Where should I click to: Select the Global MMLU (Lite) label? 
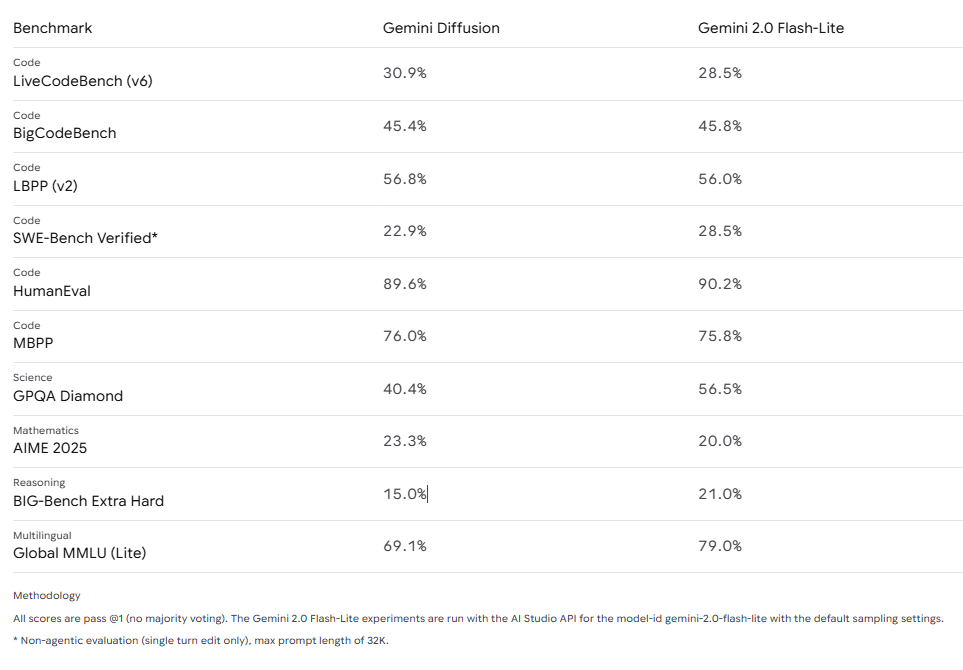(x=79, y=553)
